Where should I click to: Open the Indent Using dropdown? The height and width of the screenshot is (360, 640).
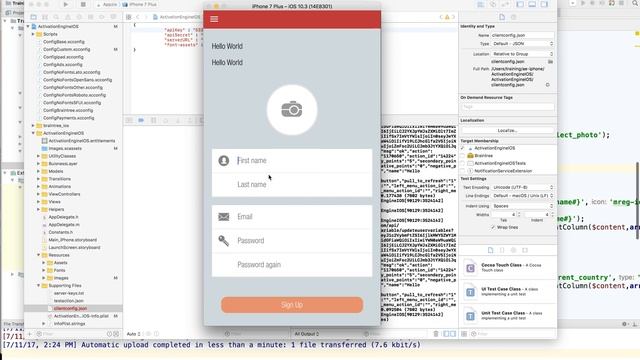[x=522, y=206]
